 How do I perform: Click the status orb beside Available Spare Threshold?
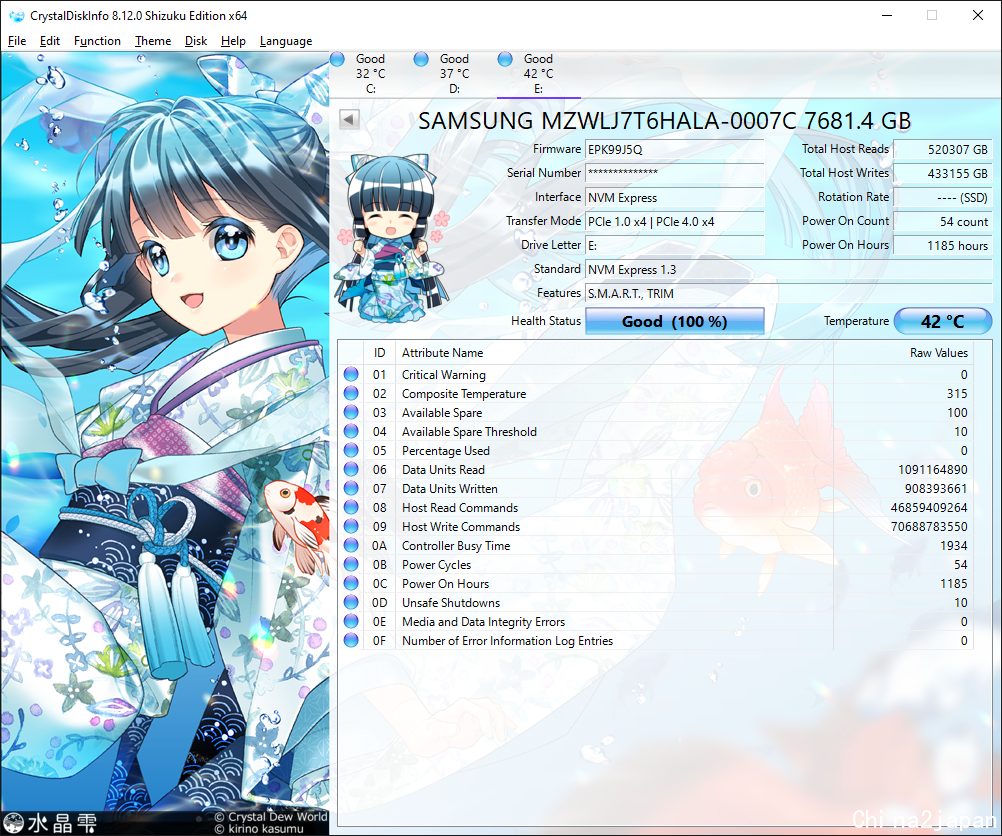click(x=351, y=431)
